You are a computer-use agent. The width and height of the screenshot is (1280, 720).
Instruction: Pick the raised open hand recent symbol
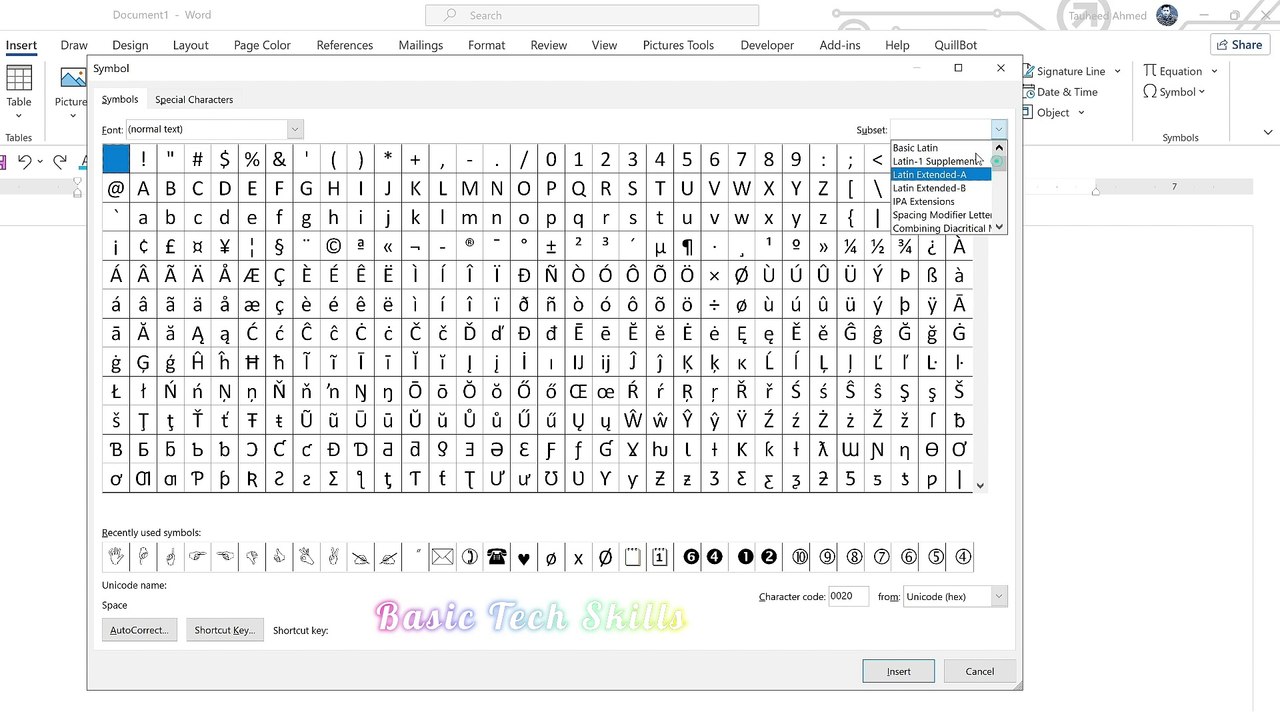(116, 557)
